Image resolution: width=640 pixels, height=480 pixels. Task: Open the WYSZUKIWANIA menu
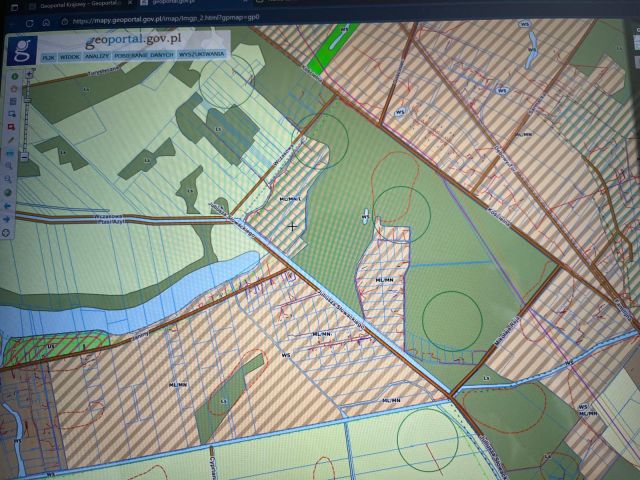coord(202,53)
